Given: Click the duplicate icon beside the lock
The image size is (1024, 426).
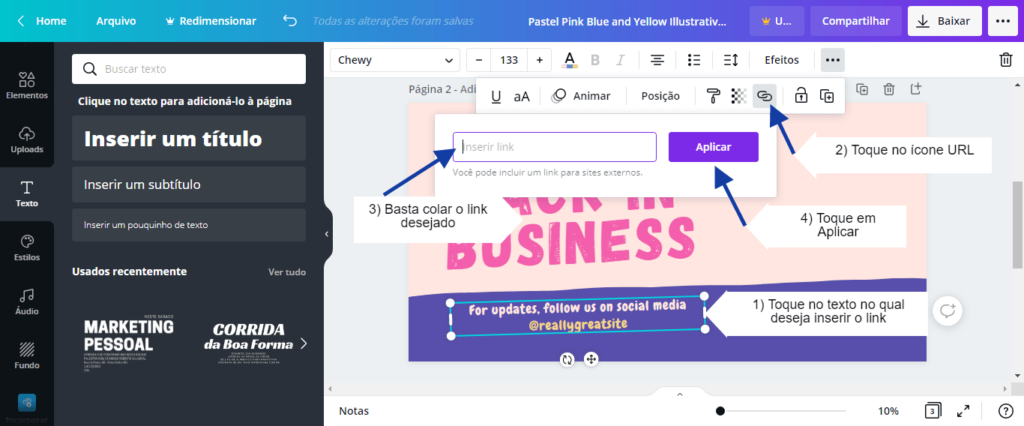Looking at the screenshot, I should coord(827,96).
